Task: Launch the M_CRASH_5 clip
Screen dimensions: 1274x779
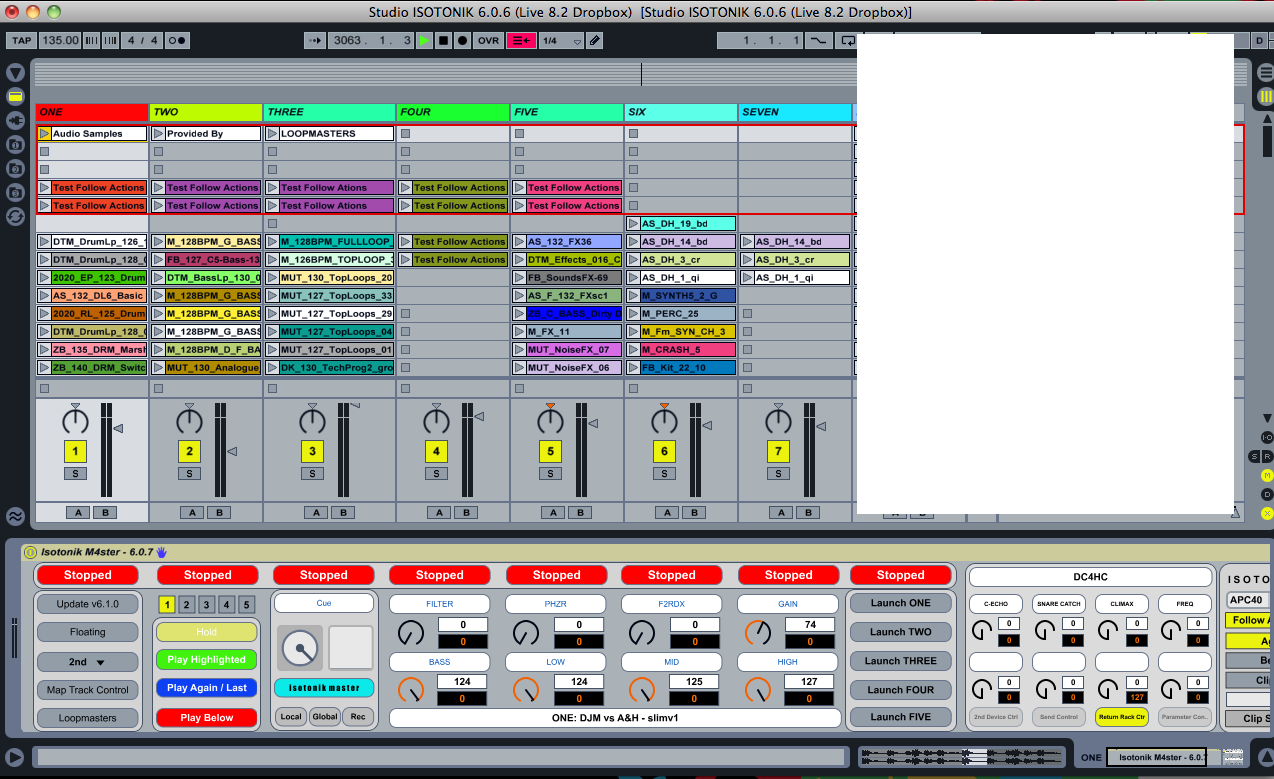Action: click(633, 349)
